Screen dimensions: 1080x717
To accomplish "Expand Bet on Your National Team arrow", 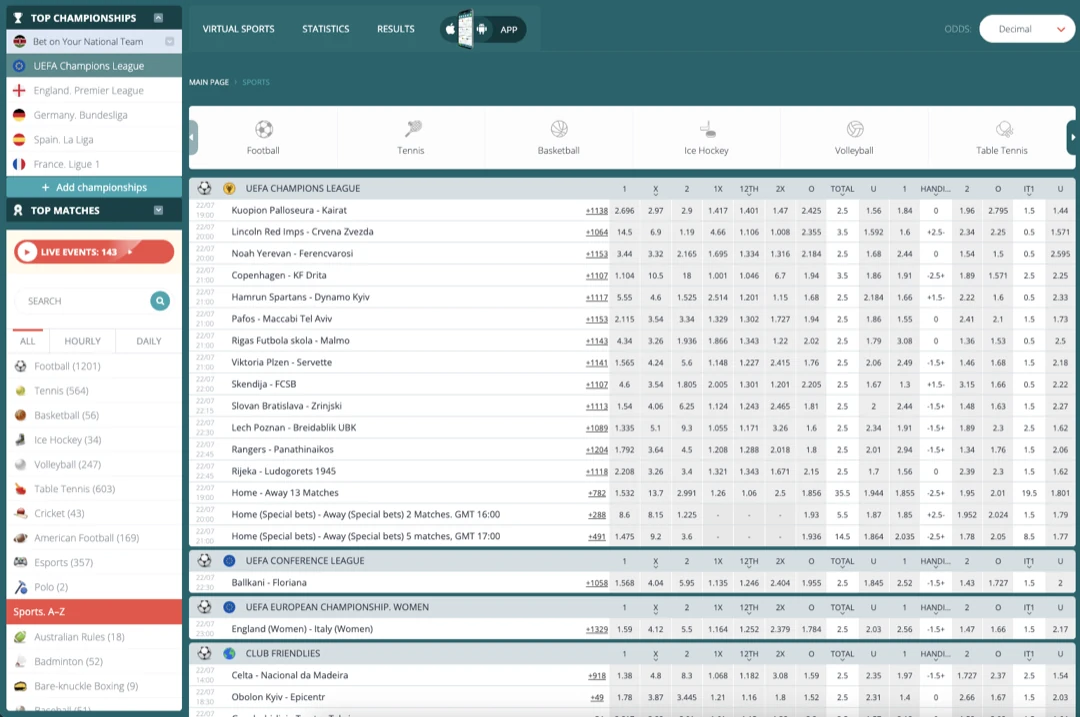I will pos(169,41).
